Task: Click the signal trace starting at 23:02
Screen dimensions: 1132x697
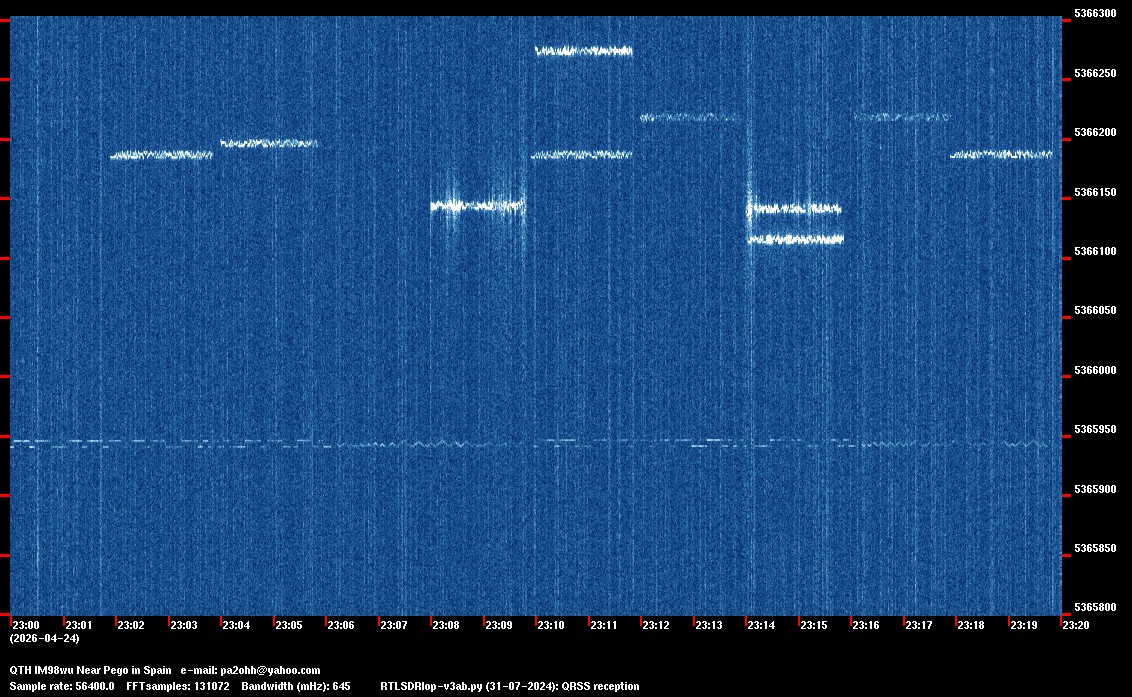Action: 162,155
